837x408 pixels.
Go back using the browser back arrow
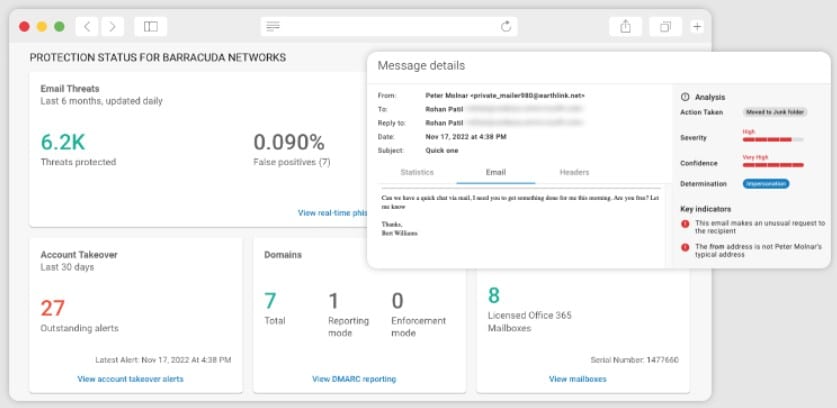point(87,27)
